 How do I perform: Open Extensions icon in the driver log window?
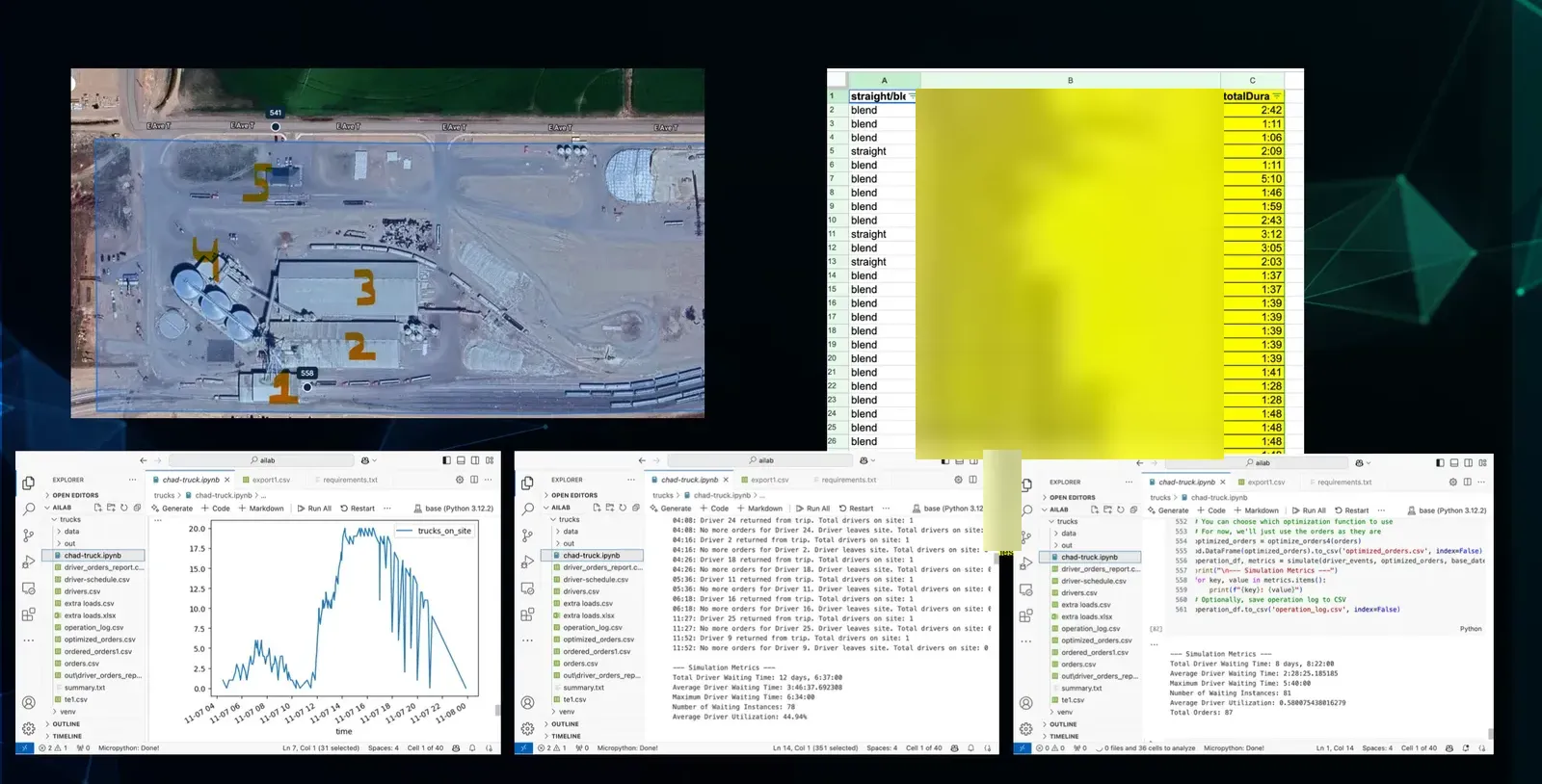(527, 614)
